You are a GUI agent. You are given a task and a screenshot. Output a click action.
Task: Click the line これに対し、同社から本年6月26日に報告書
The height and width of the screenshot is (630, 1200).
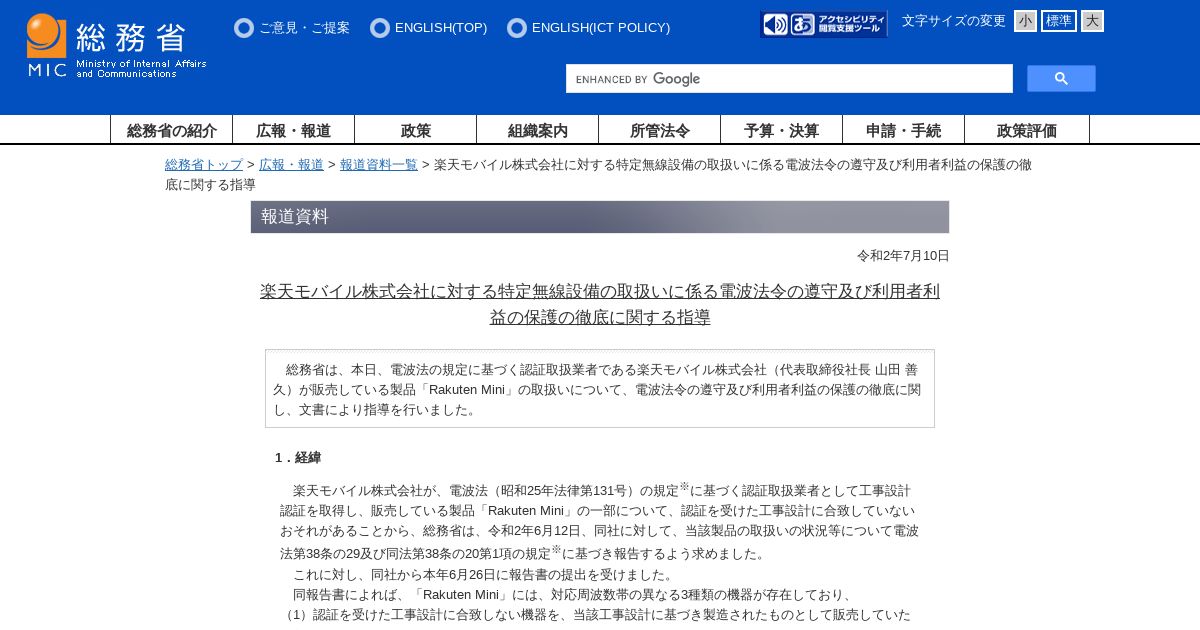pos(485,574)
